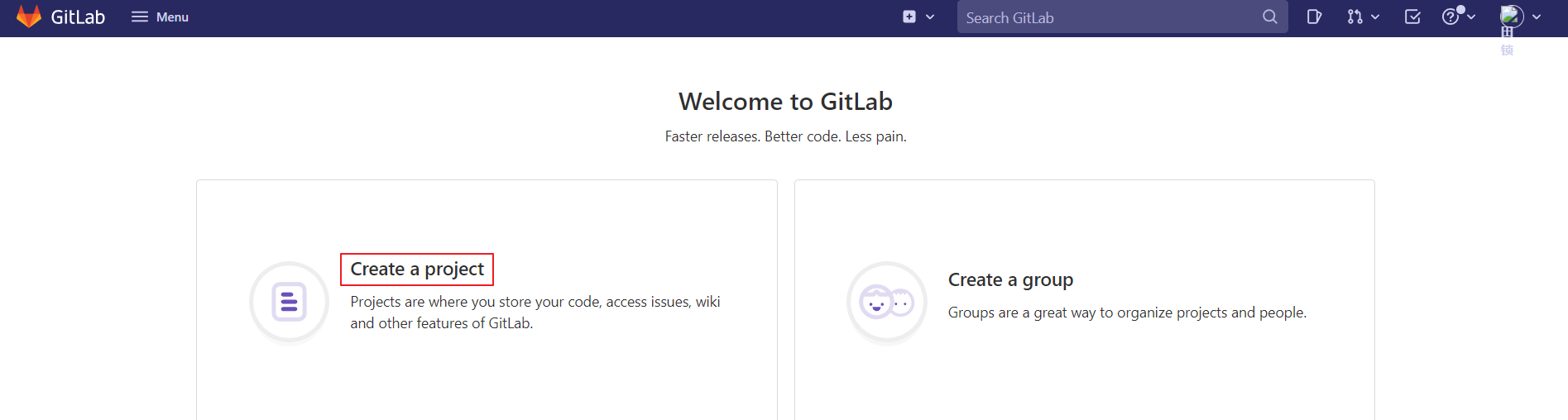
Task: Click the GitLab fox logo
Action: [x=29, y=17]
